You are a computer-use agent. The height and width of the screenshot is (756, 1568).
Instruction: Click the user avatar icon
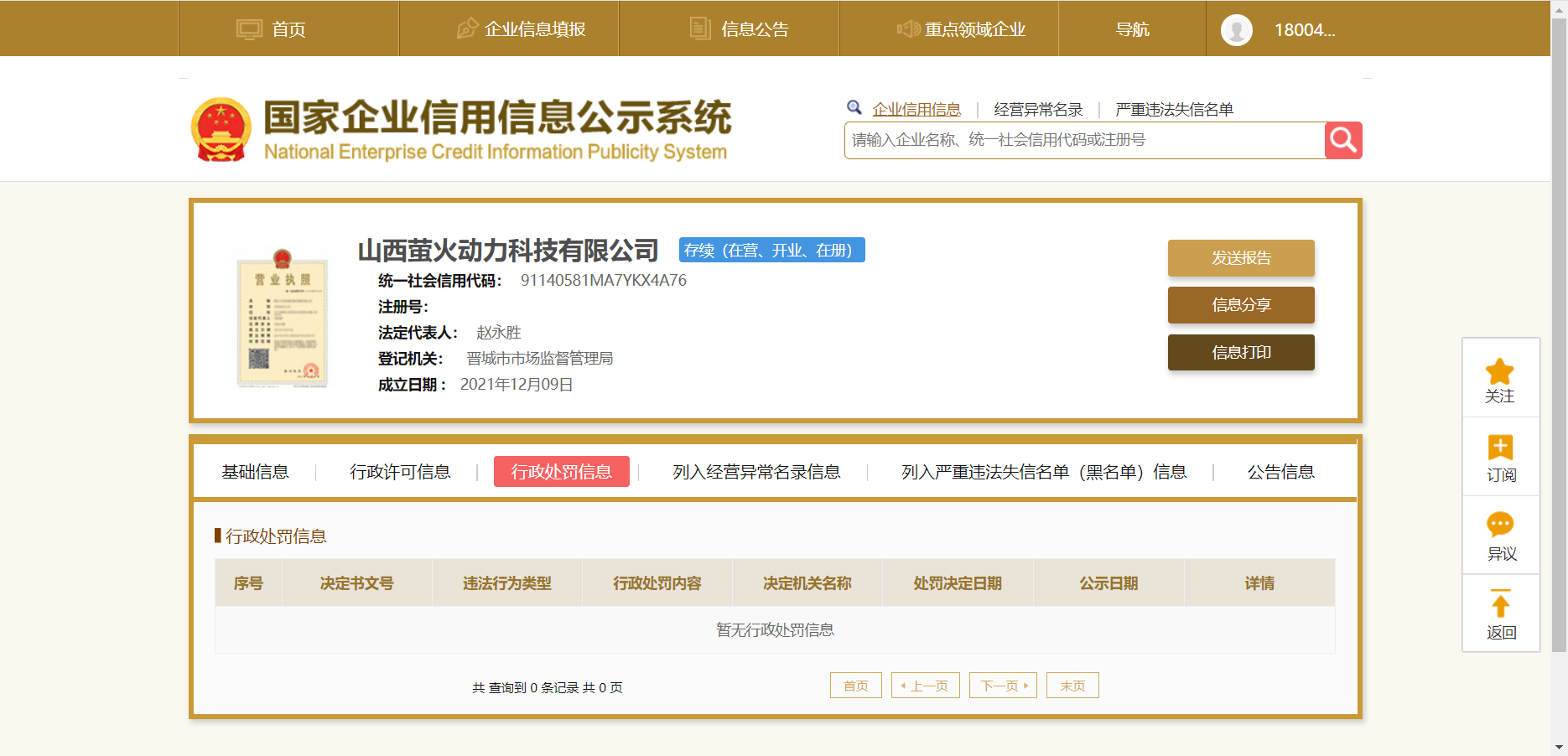tap(1237, 30)
